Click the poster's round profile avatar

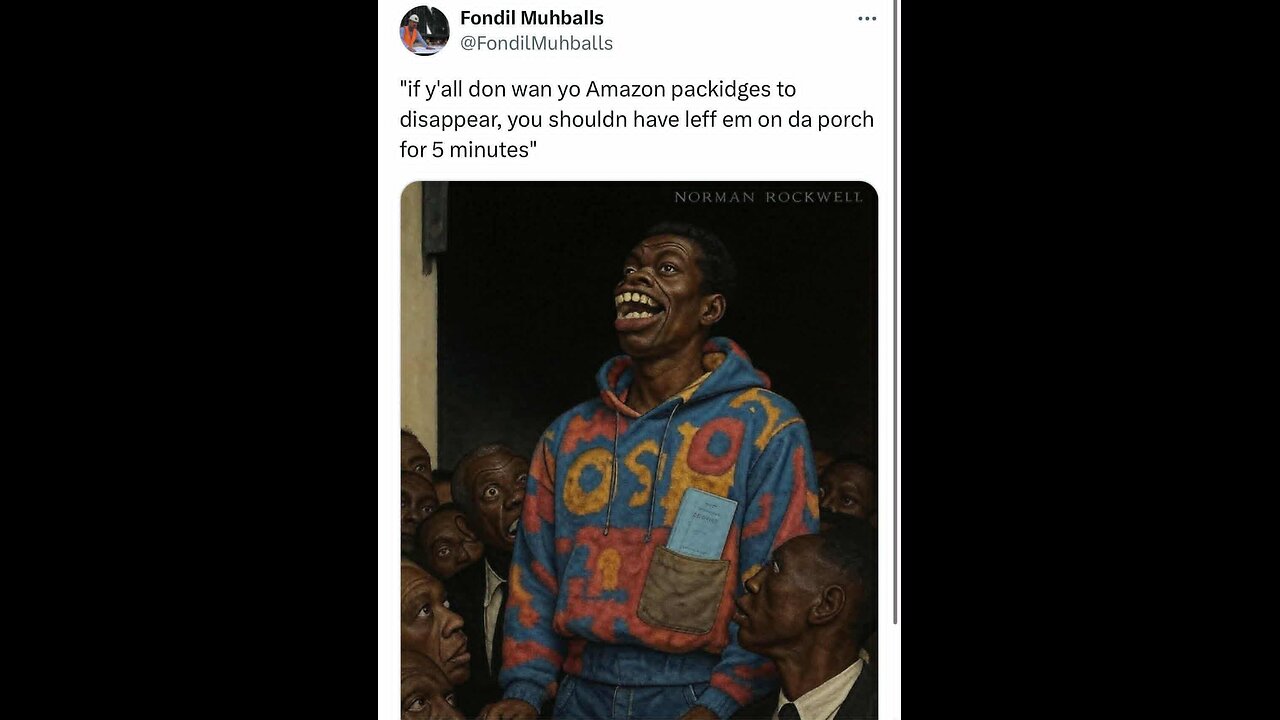click(x=425, y=30)
